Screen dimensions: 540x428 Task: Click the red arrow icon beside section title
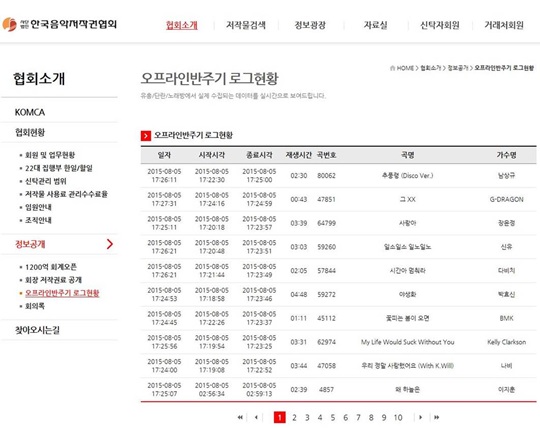point(146,136)
